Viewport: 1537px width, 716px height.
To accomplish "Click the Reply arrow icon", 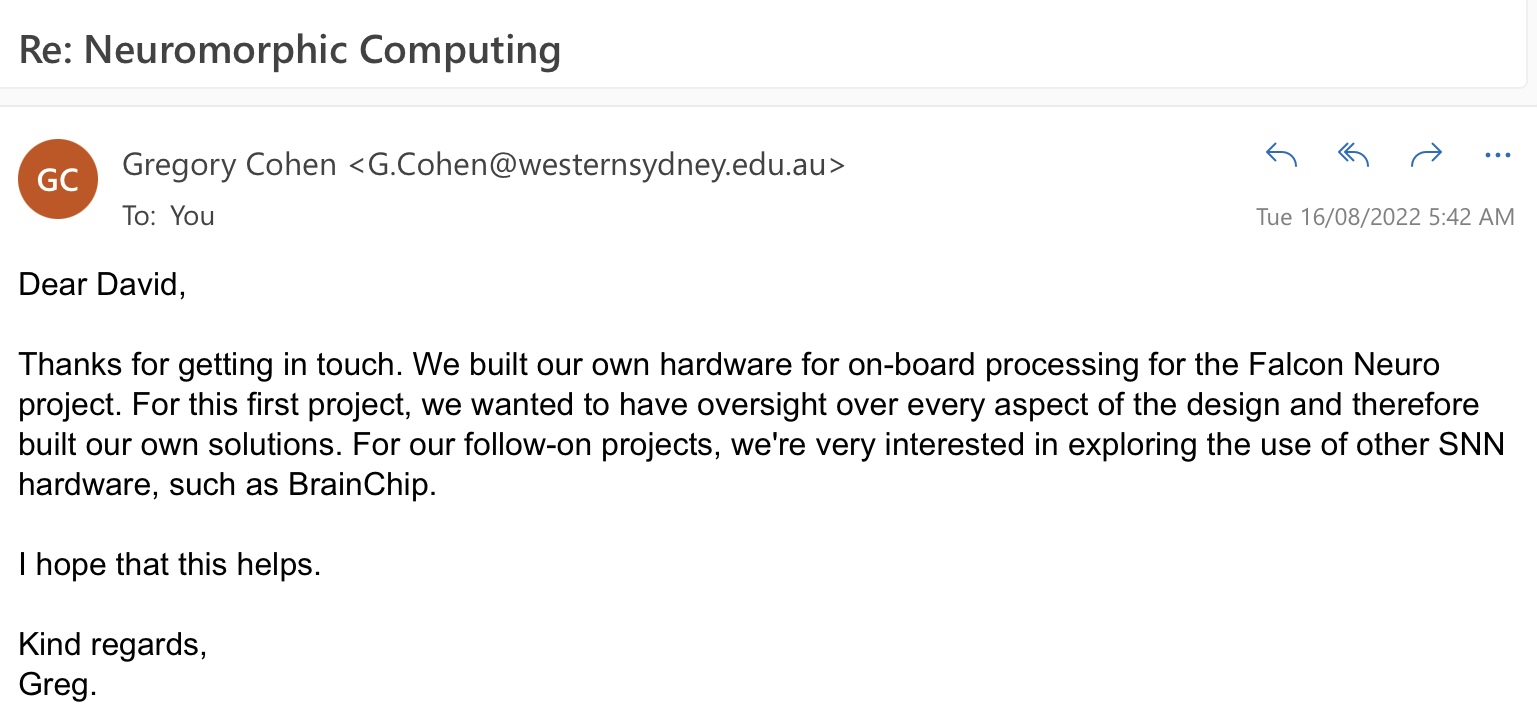I will (1281, 154).
